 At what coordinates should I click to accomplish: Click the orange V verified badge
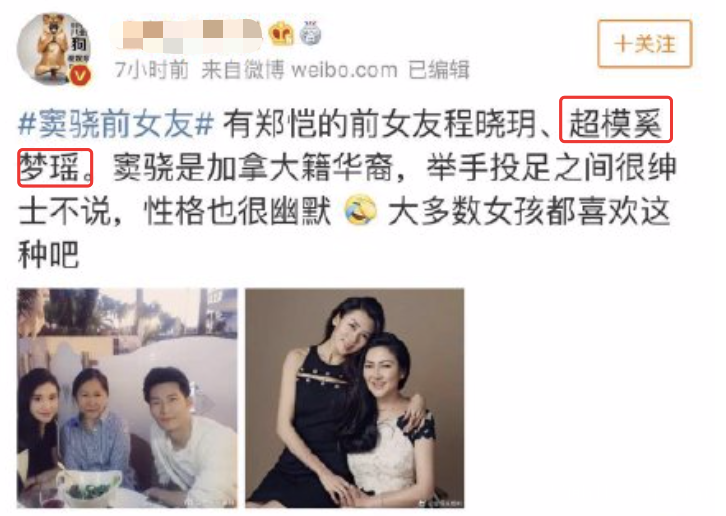click(x=80, y=75)
